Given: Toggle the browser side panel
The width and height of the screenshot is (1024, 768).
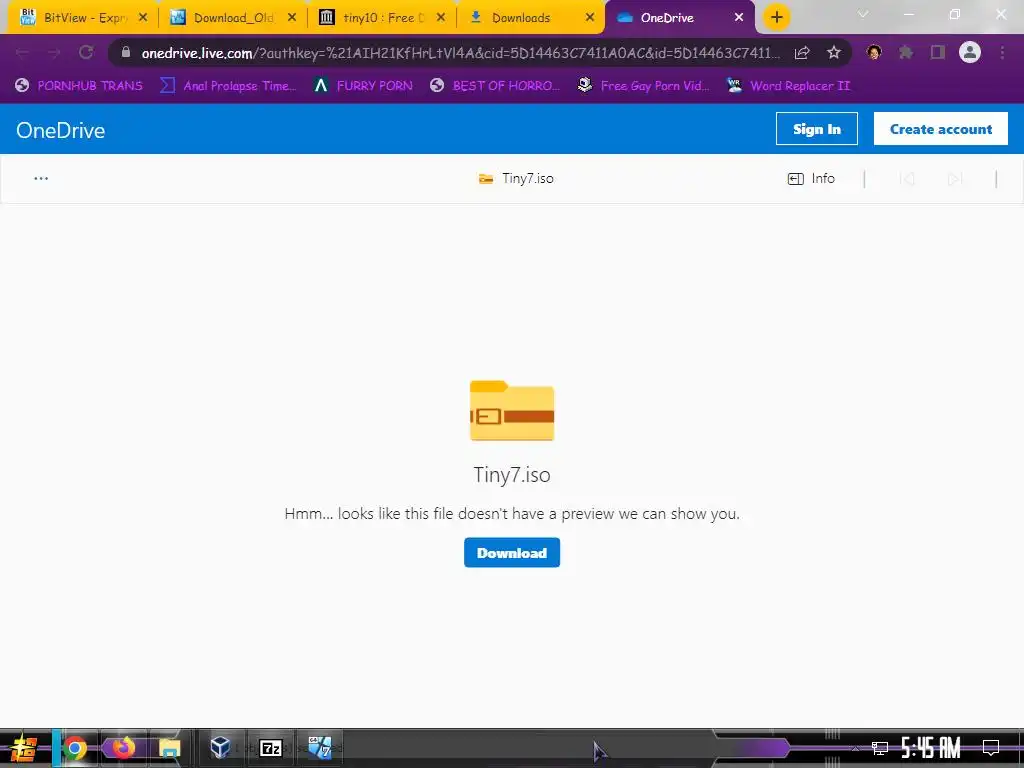Looking at the screenshot, I should [938, 52].
